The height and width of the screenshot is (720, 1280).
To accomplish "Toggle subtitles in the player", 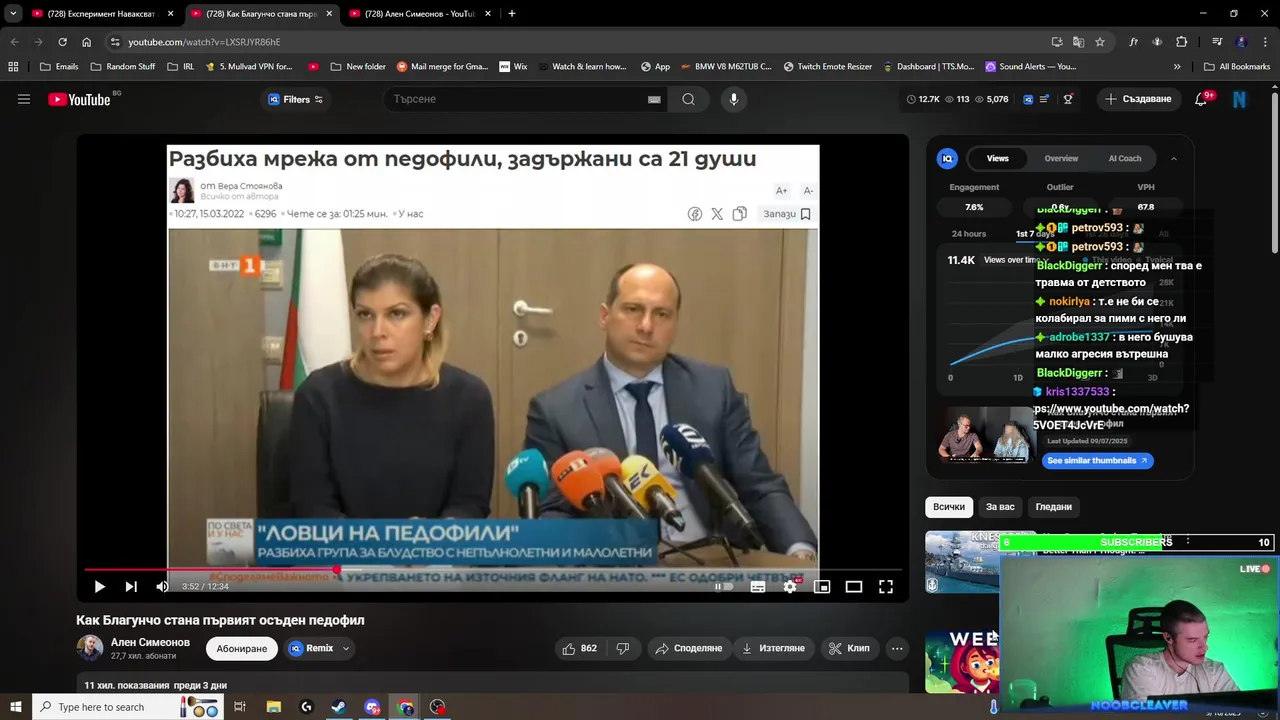I will pyautogui.click(x=758, y=587).
